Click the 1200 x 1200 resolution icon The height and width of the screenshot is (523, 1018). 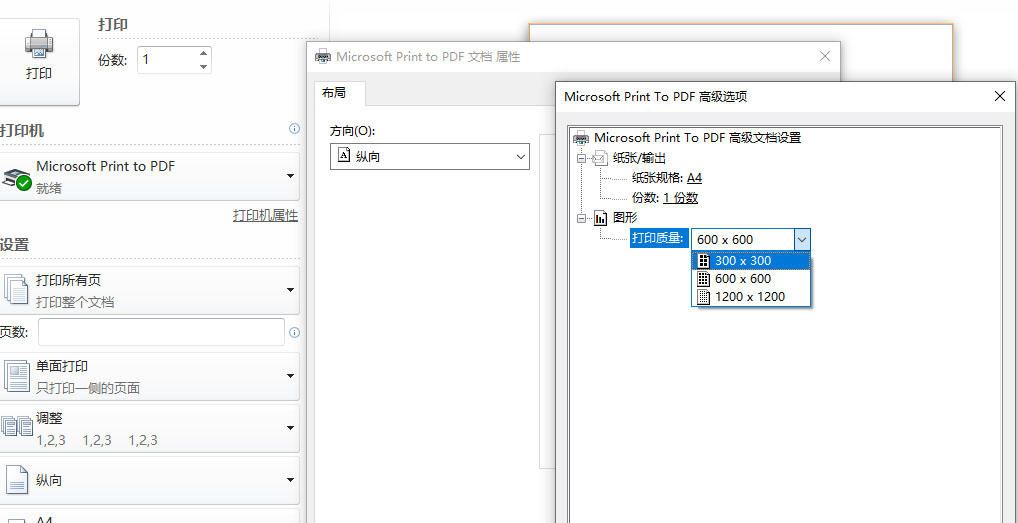point(703,297)
